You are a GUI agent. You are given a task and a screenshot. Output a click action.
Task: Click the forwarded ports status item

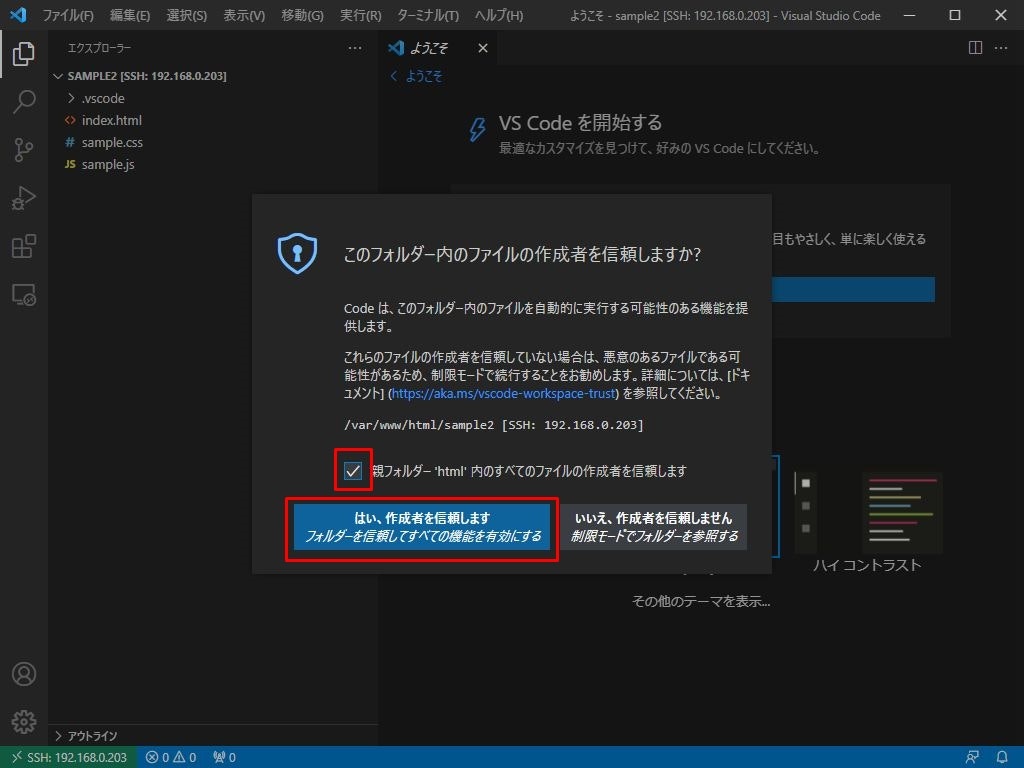(x=224, y=758)
